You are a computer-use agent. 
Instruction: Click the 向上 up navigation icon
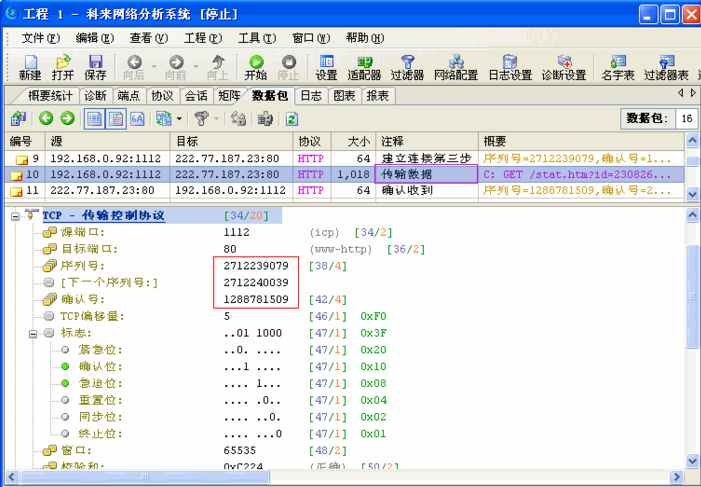pyautogui.click(x=218, y=68)
